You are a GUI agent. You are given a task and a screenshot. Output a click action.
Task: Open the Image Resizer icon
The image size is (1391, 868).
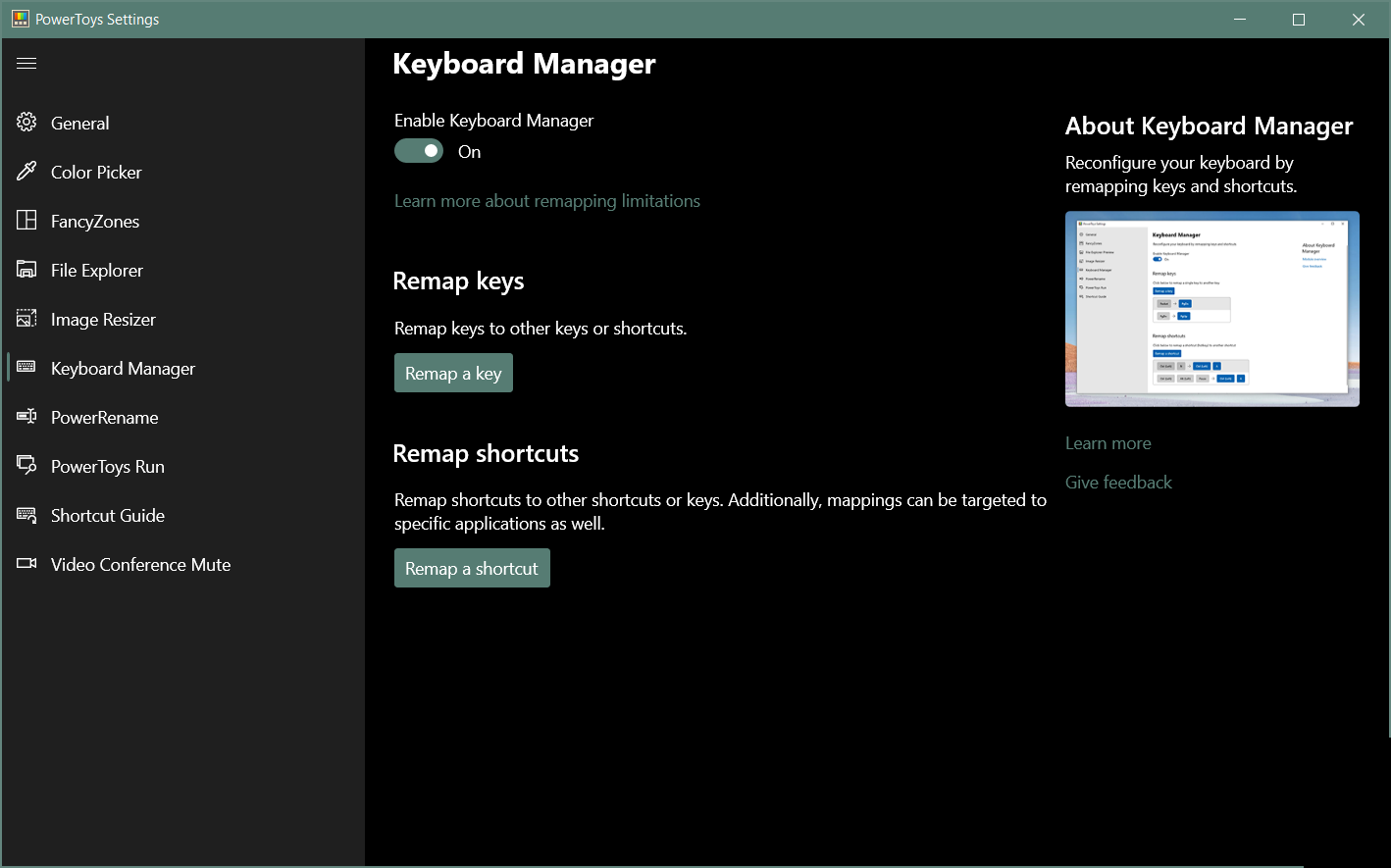(x=26, y=319)
